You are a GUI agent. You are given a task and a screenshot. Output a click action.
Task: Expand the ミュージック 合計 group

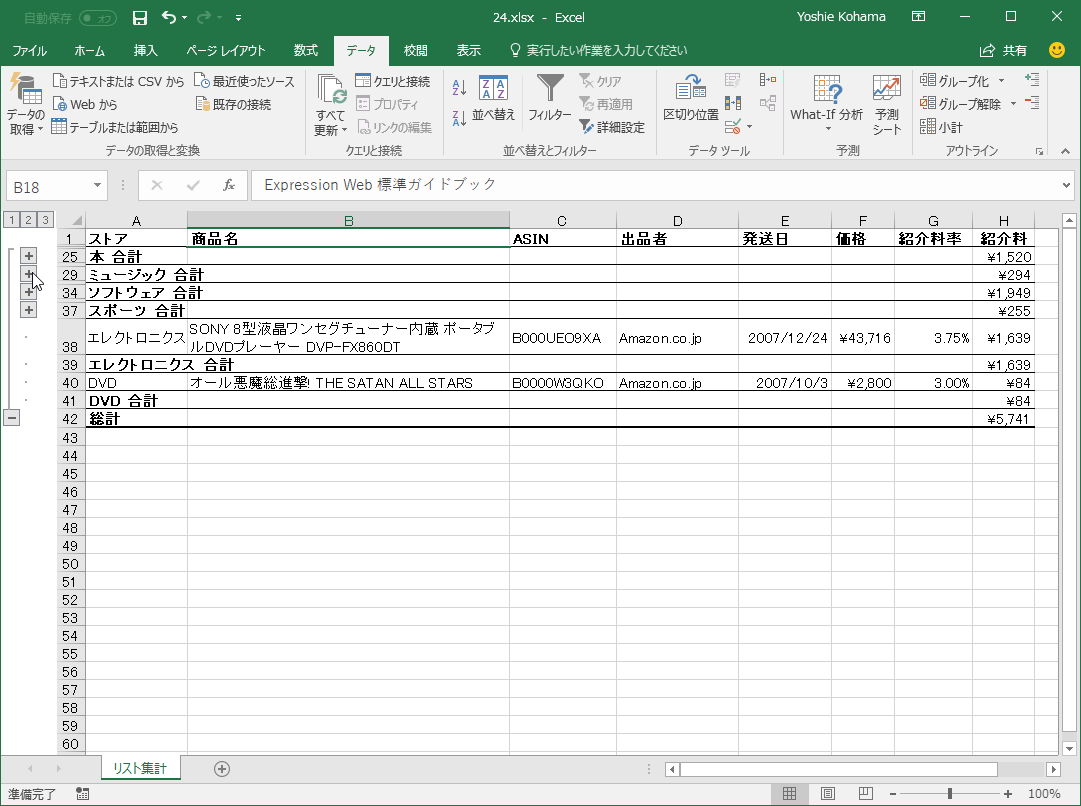coord(28,274)
